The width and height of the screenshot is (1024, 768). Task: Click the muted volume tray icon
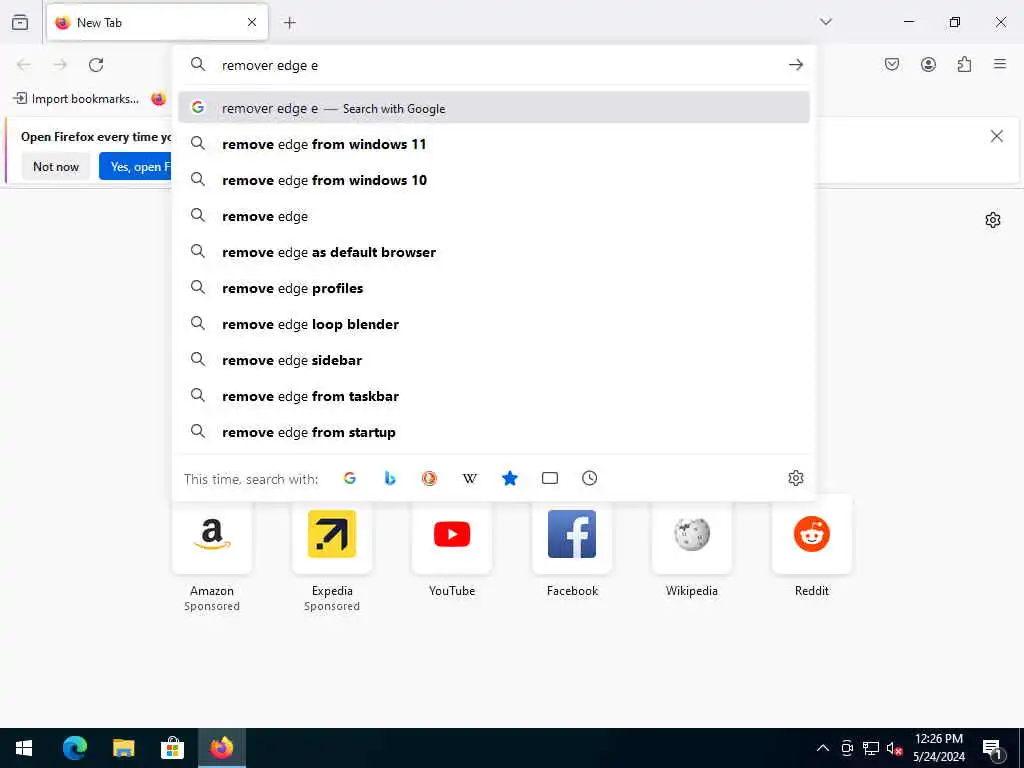click(x=894, y=748)
